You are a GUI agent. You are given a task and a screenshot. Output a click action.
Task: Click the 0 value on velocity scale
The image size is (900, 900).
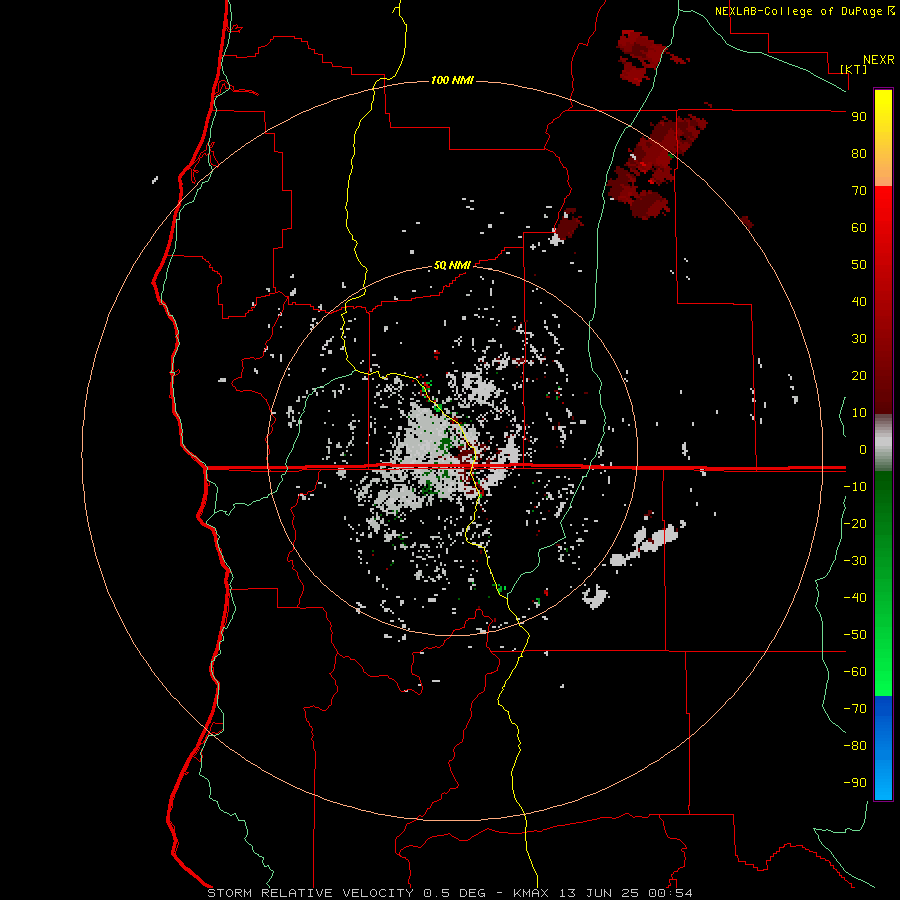(863, 449)
